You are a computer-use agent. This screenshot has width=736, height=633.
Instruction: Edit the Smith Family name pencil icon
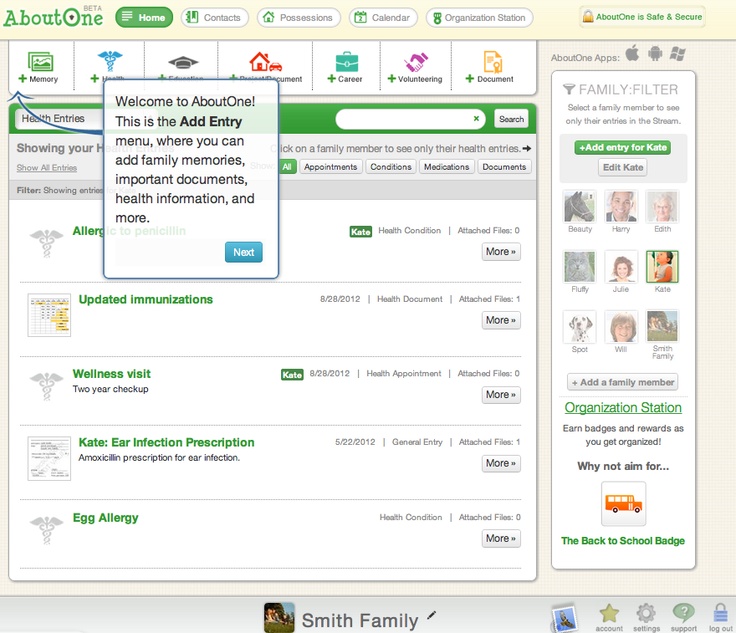pyautogui.click(x=431, y=615)
